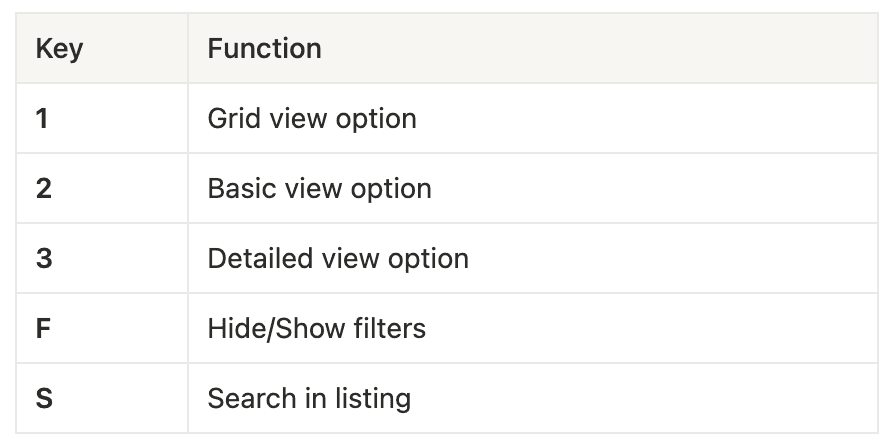The width and height of the screenshot is (892, 448).
Task: Click the Detailed view option text
Action: 338,259
